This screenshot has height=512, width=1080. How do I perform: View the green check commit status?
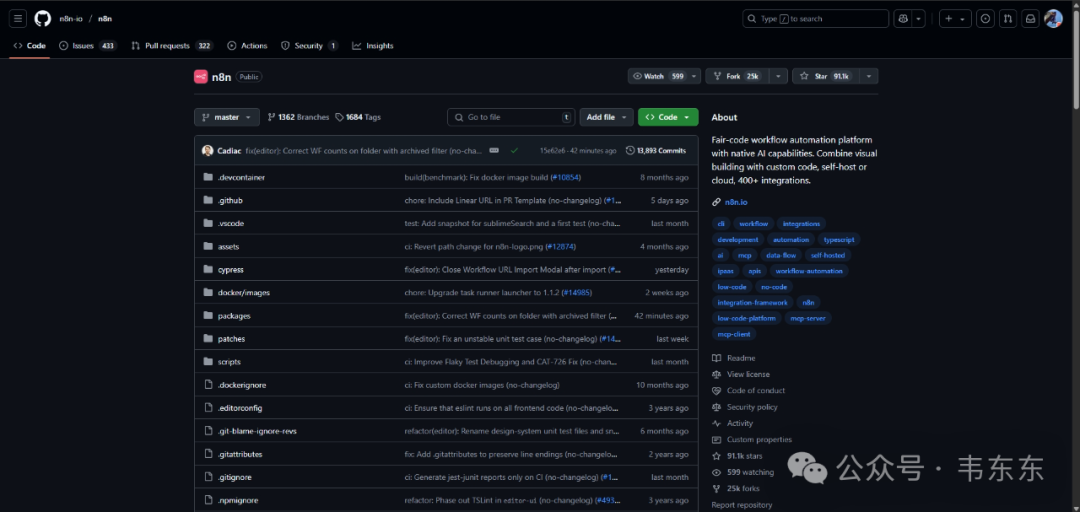tap(514, 150)
